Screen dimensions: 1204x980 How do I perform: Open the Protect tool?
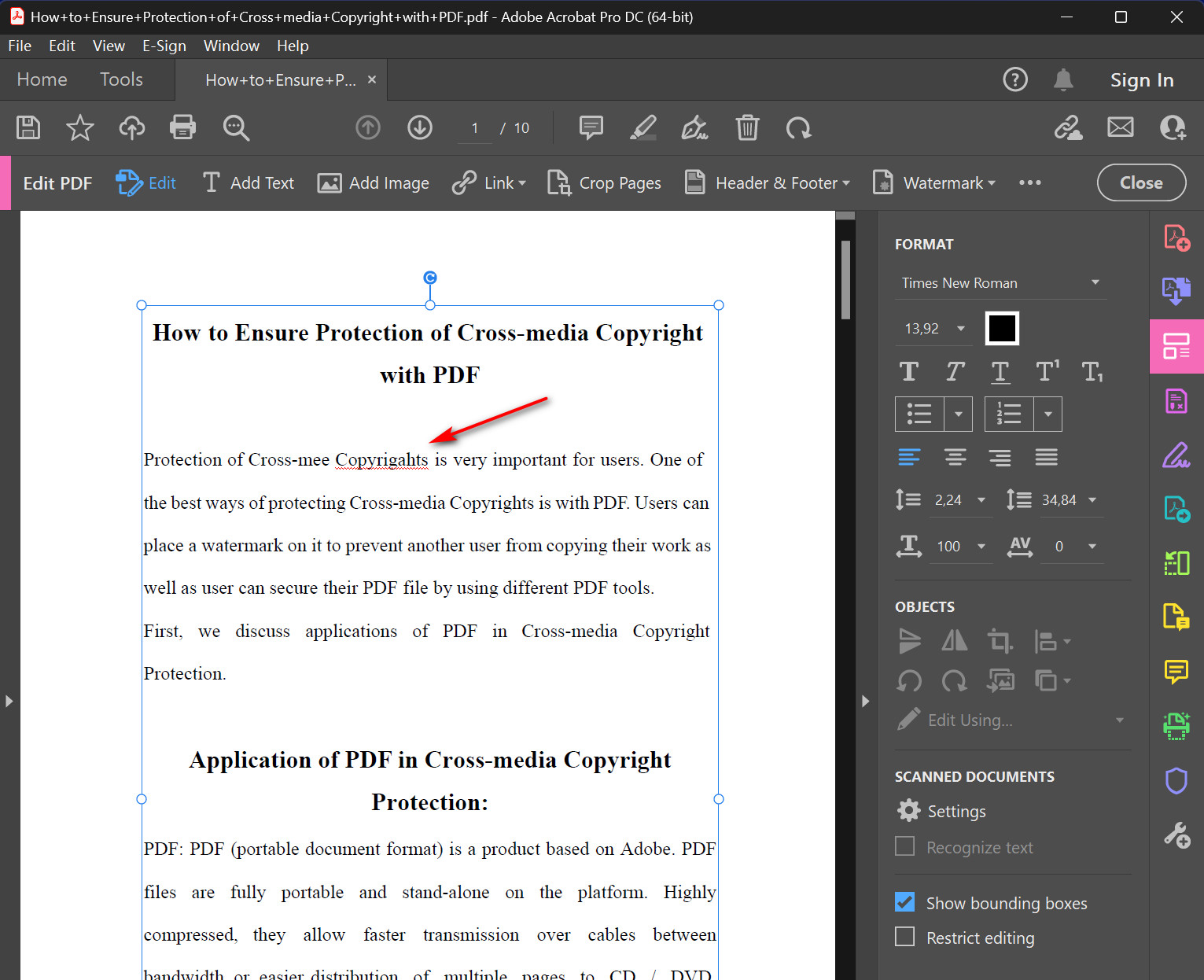1176,781
